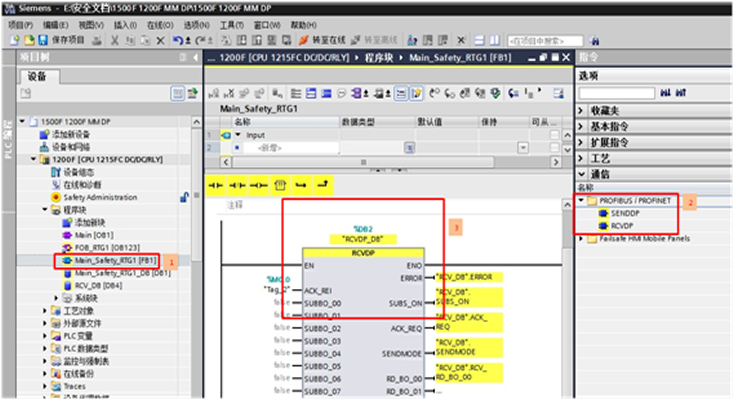Expand the 收藏夹 instruction section
The width and height of the screenshot is (734, 400).
click(x=581, y=111)
